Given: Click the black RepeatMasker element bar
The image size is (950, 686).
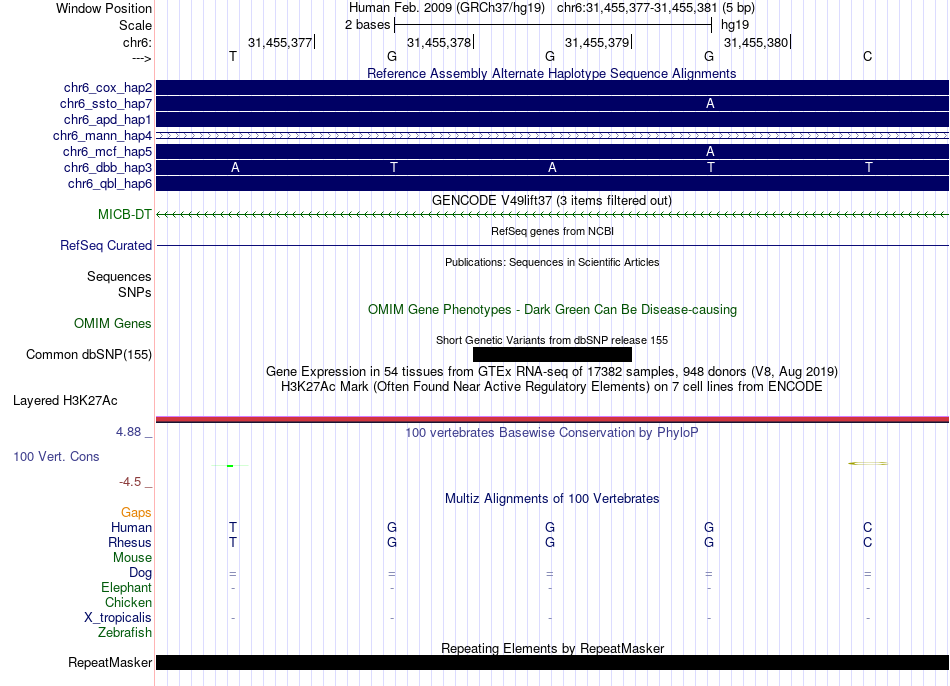Looking at the screenshot, I should [553, 662].
